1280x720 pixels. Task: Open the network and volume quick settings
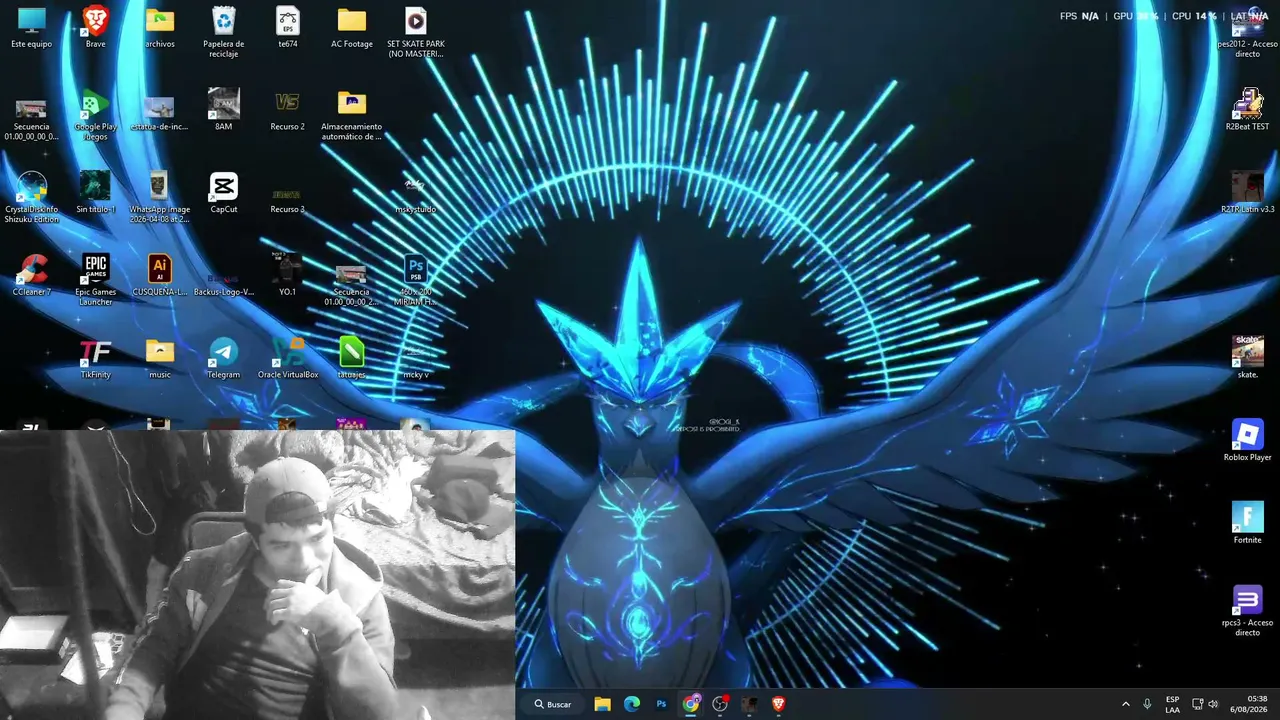[1205, 704]
